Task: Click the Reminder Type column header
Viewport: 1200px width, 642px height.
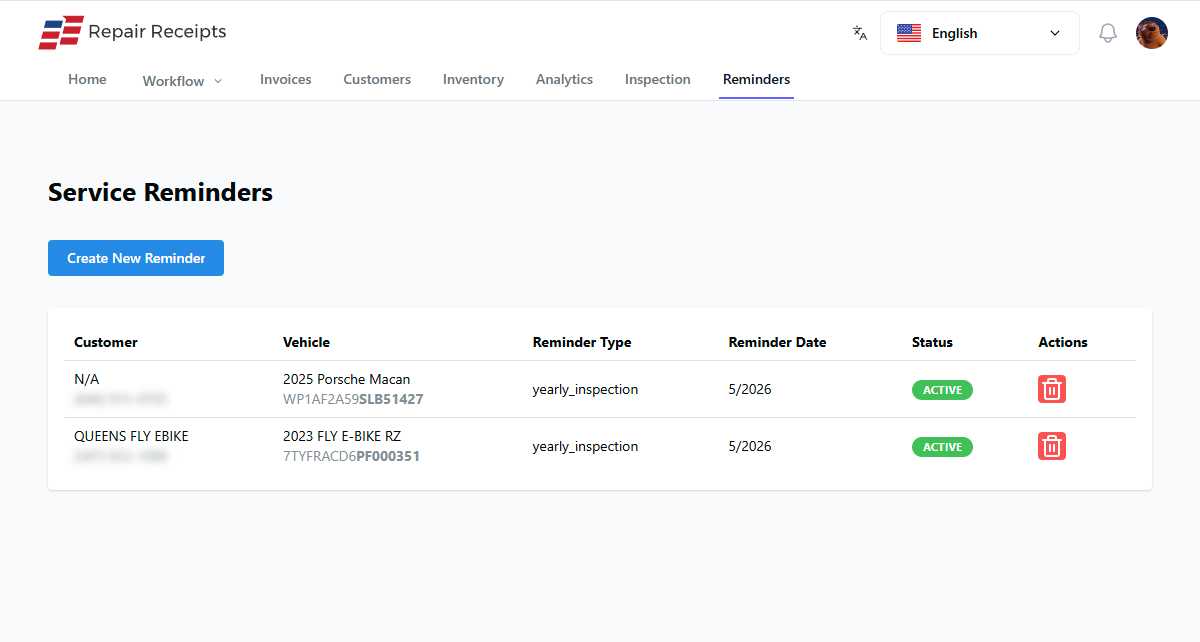Action: point(582,342)
